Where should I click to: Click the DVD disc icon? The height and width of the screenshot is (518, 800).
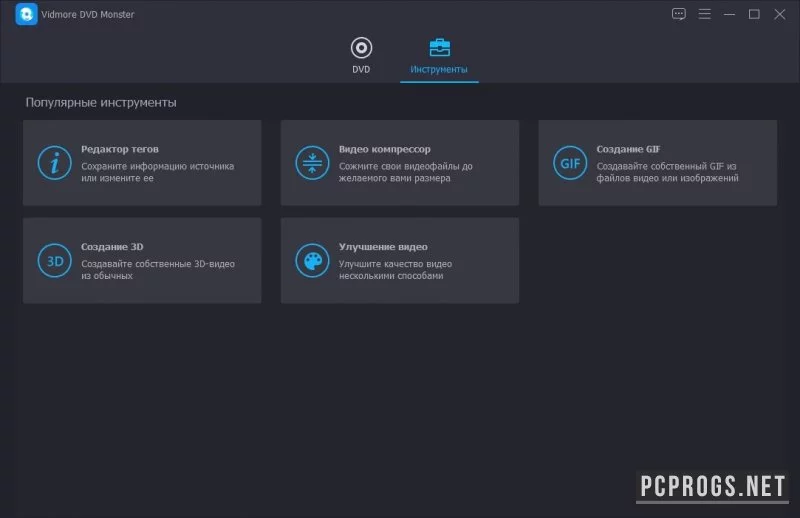361,48
